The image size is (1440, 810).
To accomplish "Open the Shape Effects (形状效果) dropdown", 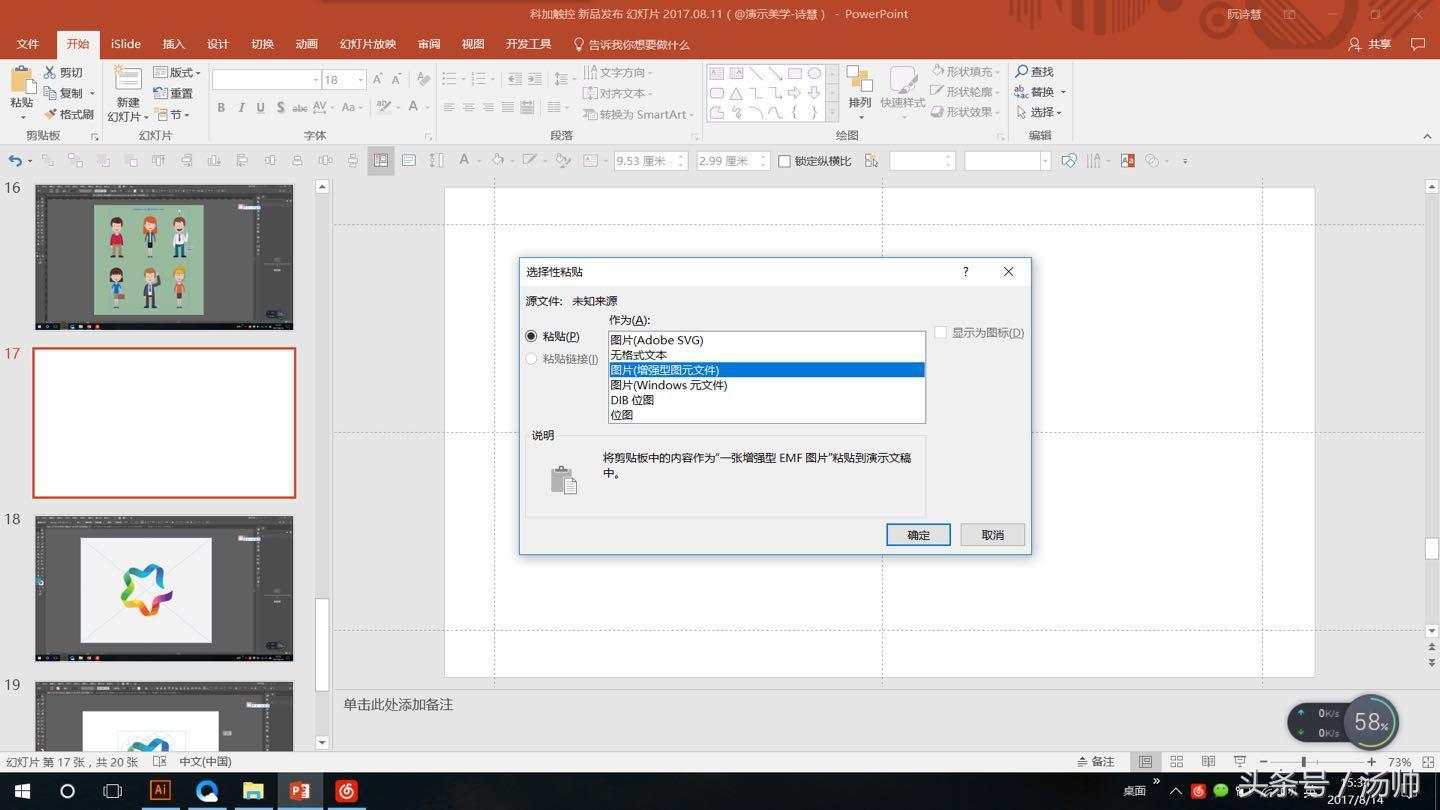I will point(966,112).
